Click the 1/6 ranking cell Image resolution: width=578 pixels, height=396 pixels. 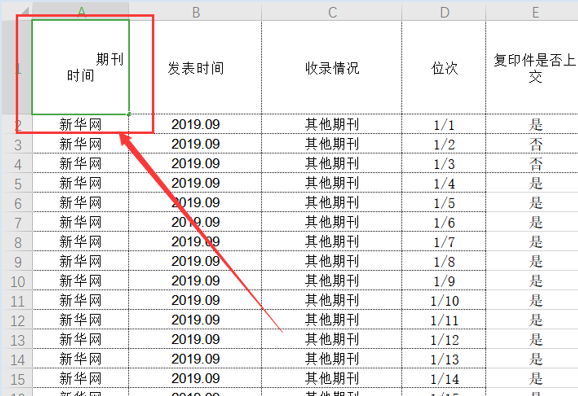(444, 222)
